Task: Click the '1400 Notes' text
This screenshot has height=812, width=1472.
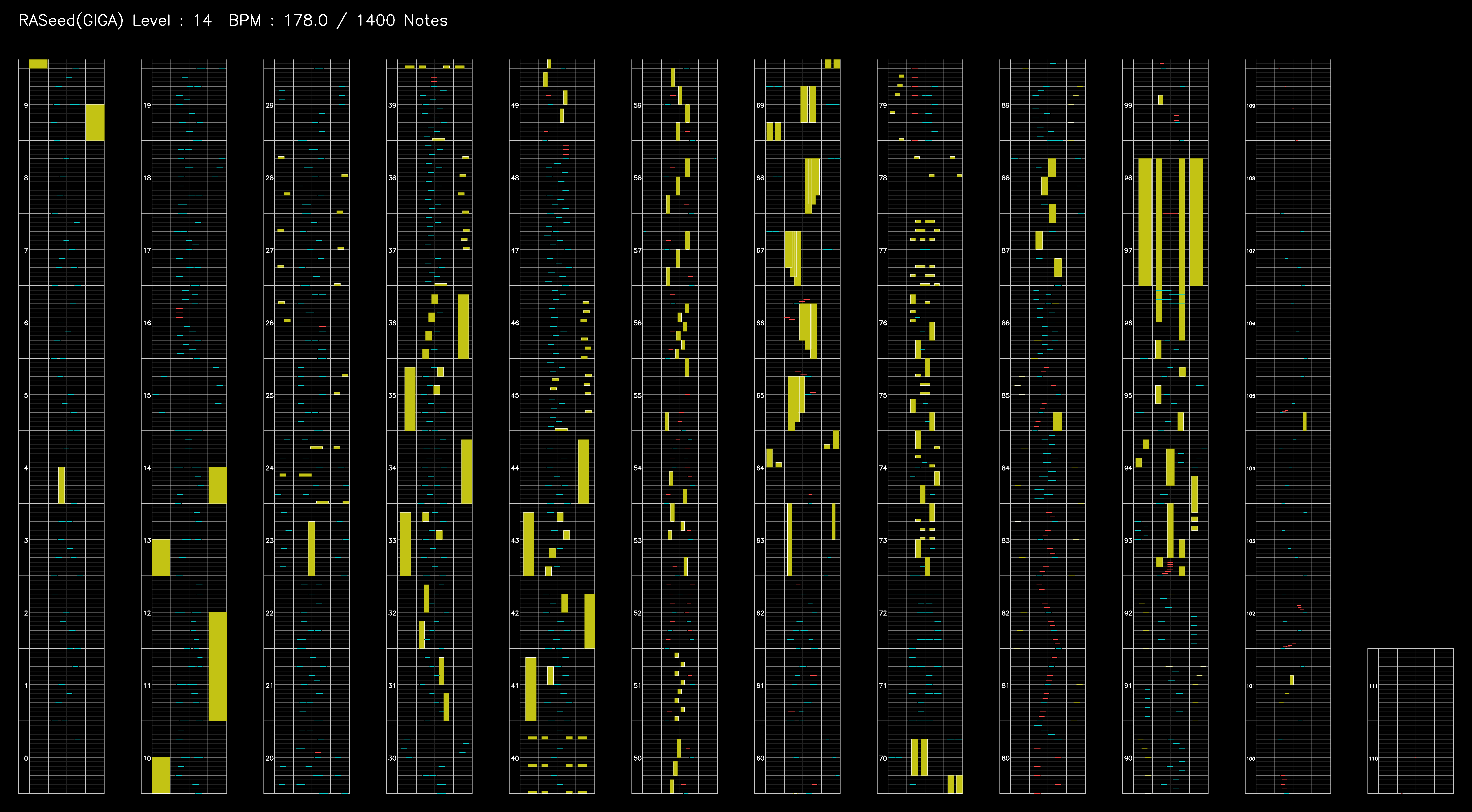Action: click(402, 21)
